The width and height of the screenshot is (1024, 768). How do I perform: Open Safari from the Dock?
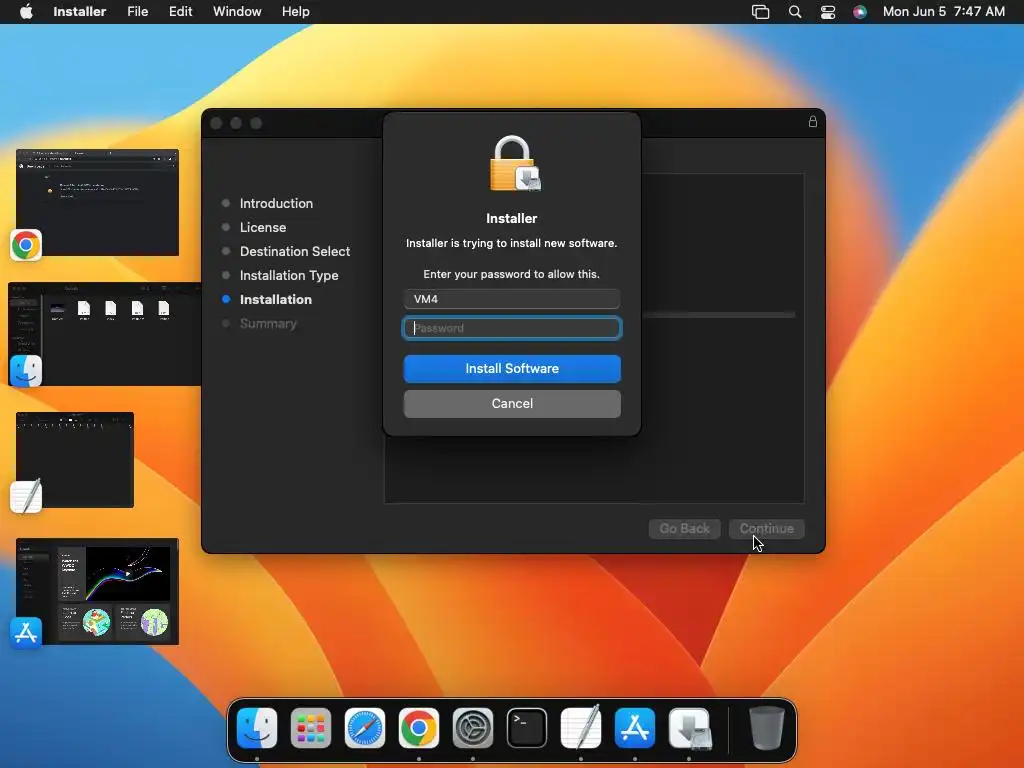point(364,728)
